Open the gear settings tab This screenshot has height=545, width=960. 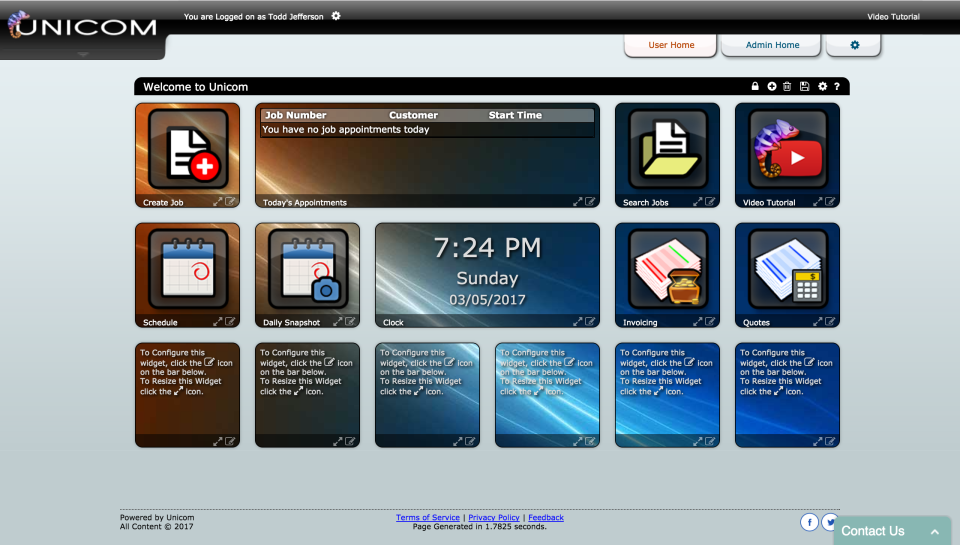(x=855, y=45)
